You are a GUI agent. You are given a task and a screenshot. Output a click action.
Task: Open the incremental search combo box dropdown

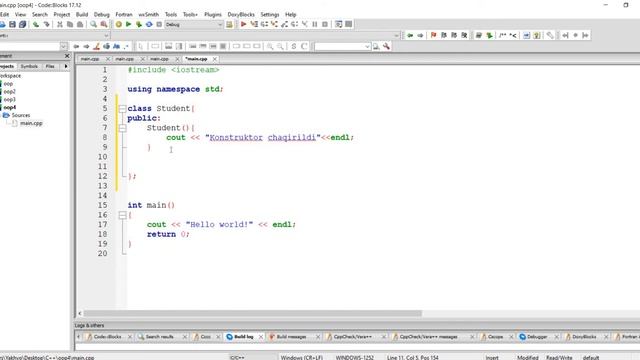click(63, 47)
